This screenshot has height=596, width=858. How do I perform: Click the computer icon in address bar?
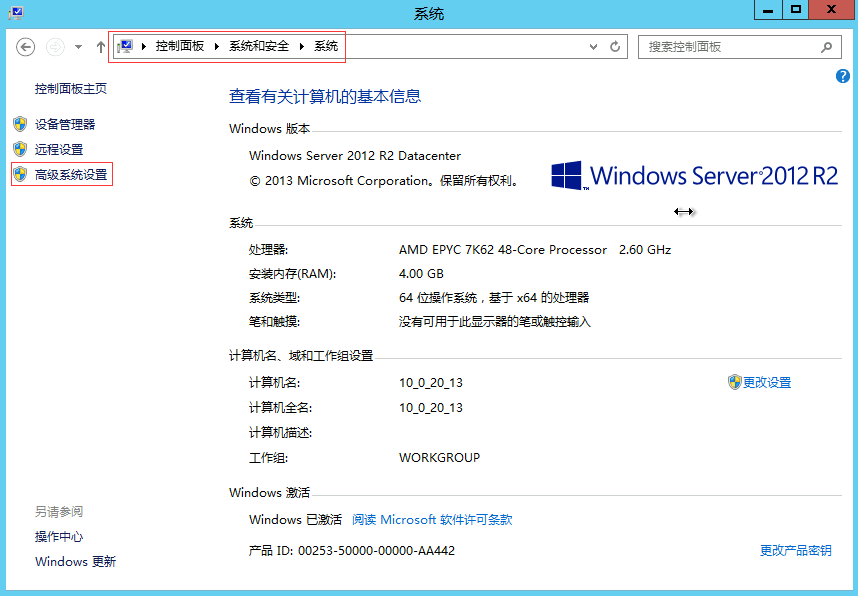126,46
